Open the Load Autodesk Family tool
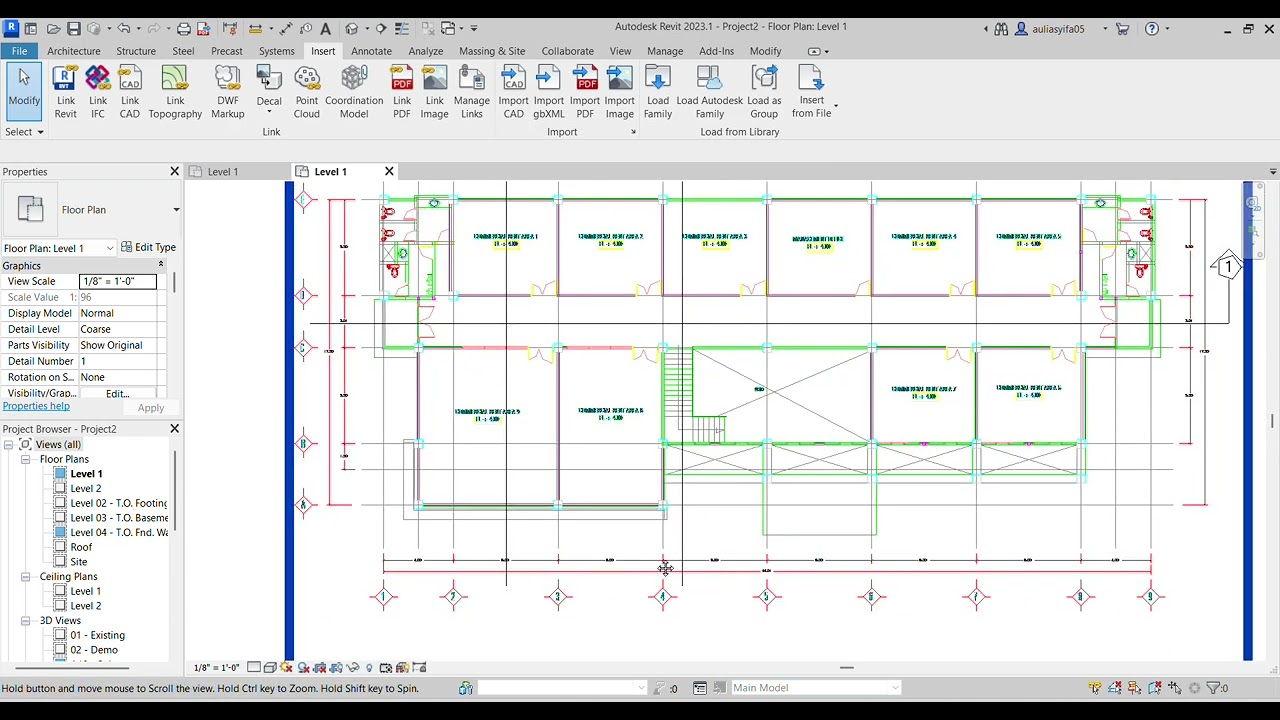The height and width of the screenshot is (720, 1280). [x=709, y=92]
